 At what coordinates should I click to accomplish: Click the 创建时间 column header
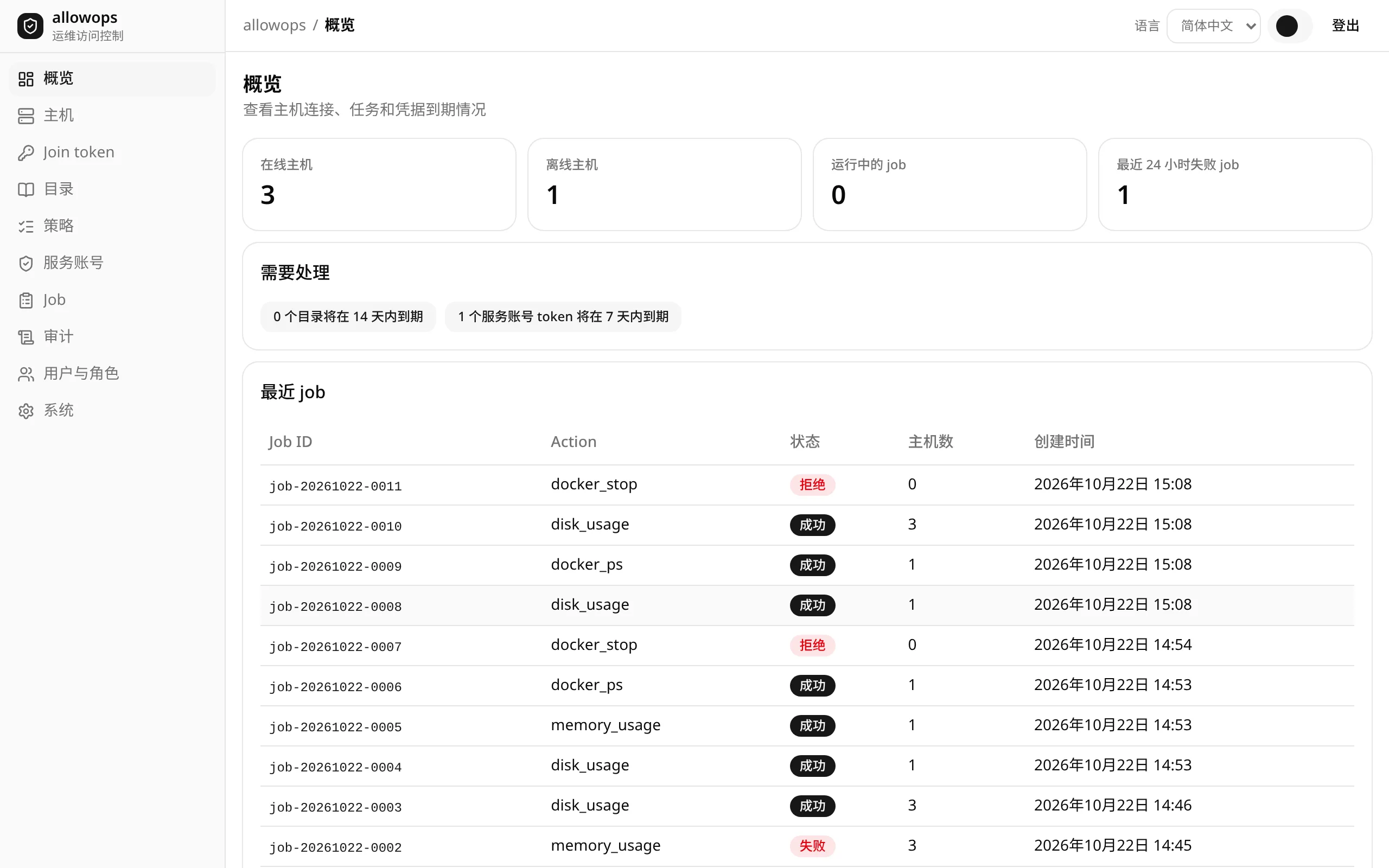coord(1064,442)
